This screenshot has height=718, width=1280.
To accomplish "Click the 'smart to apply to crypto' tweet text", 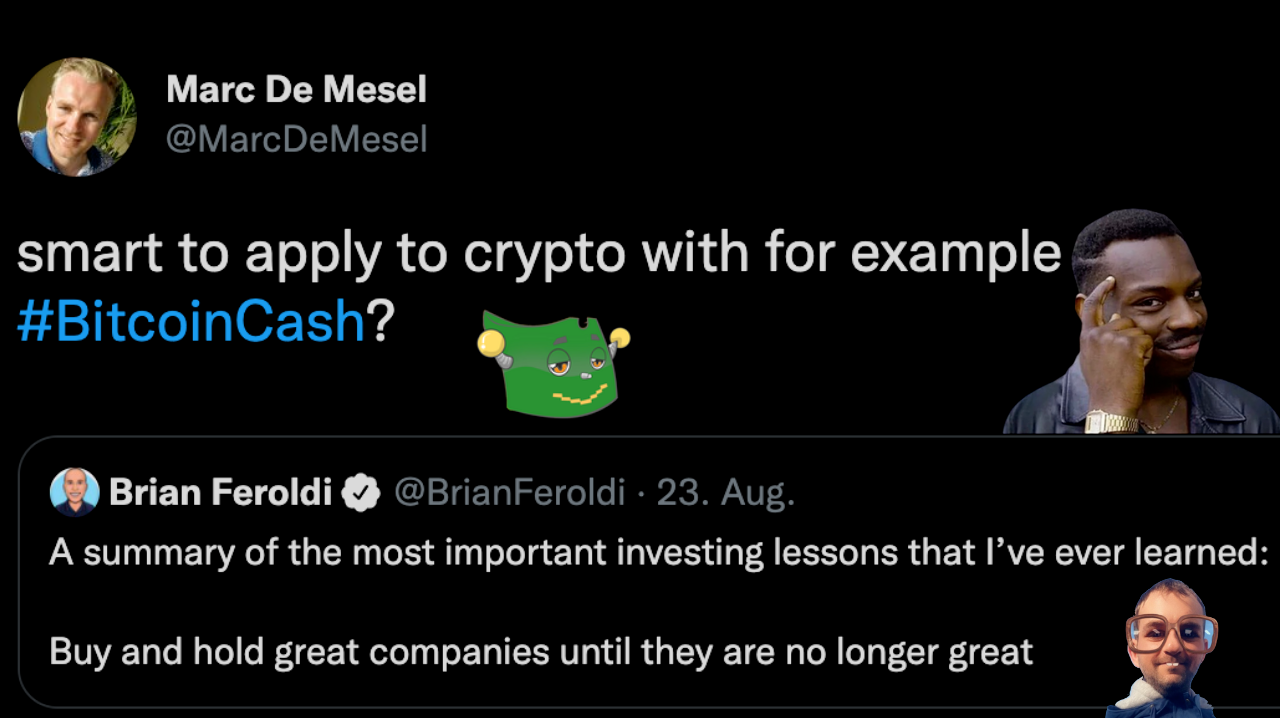I will pyautogui.click(x=539, y=255).
